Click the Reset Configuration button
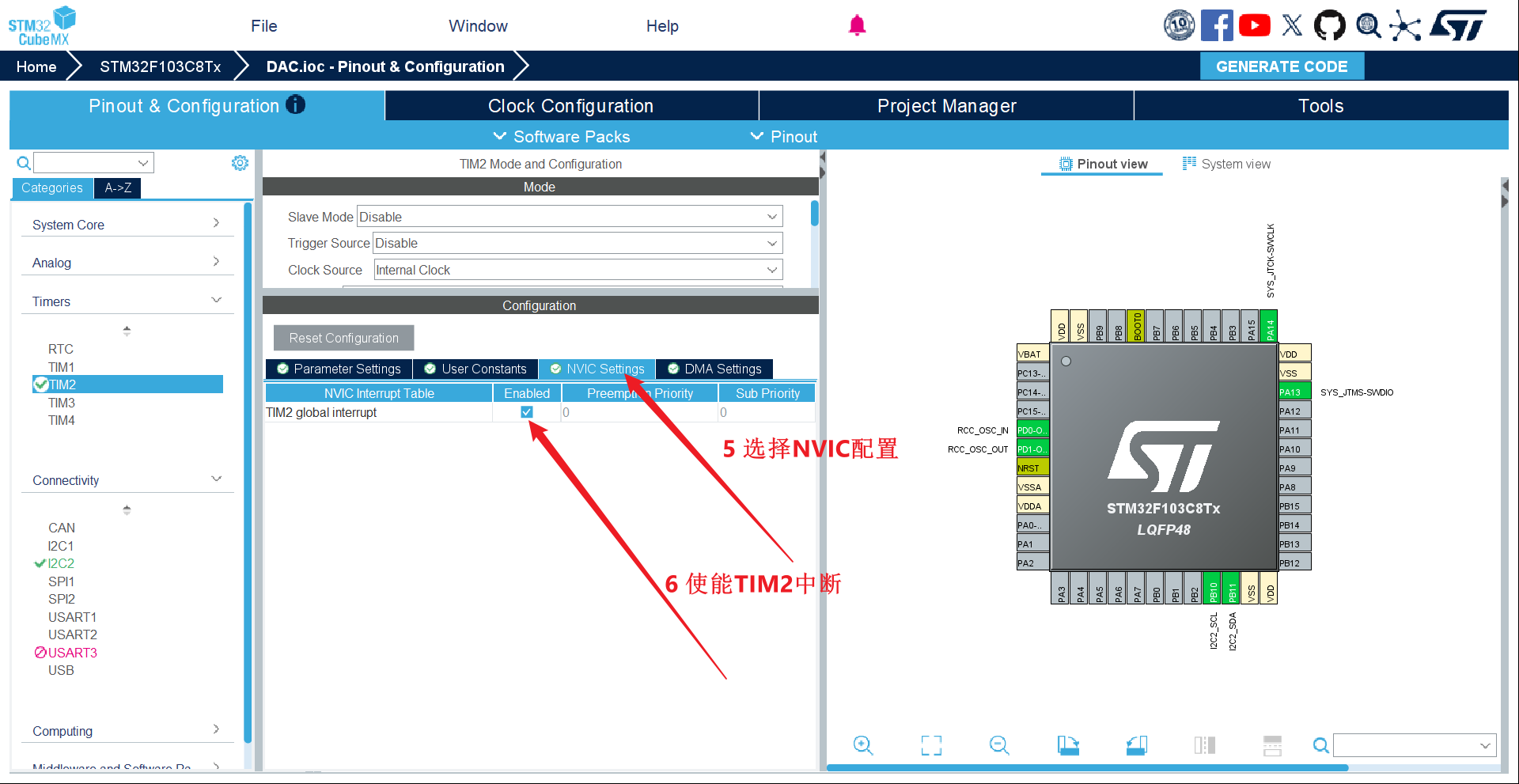 tap(343, 338)
